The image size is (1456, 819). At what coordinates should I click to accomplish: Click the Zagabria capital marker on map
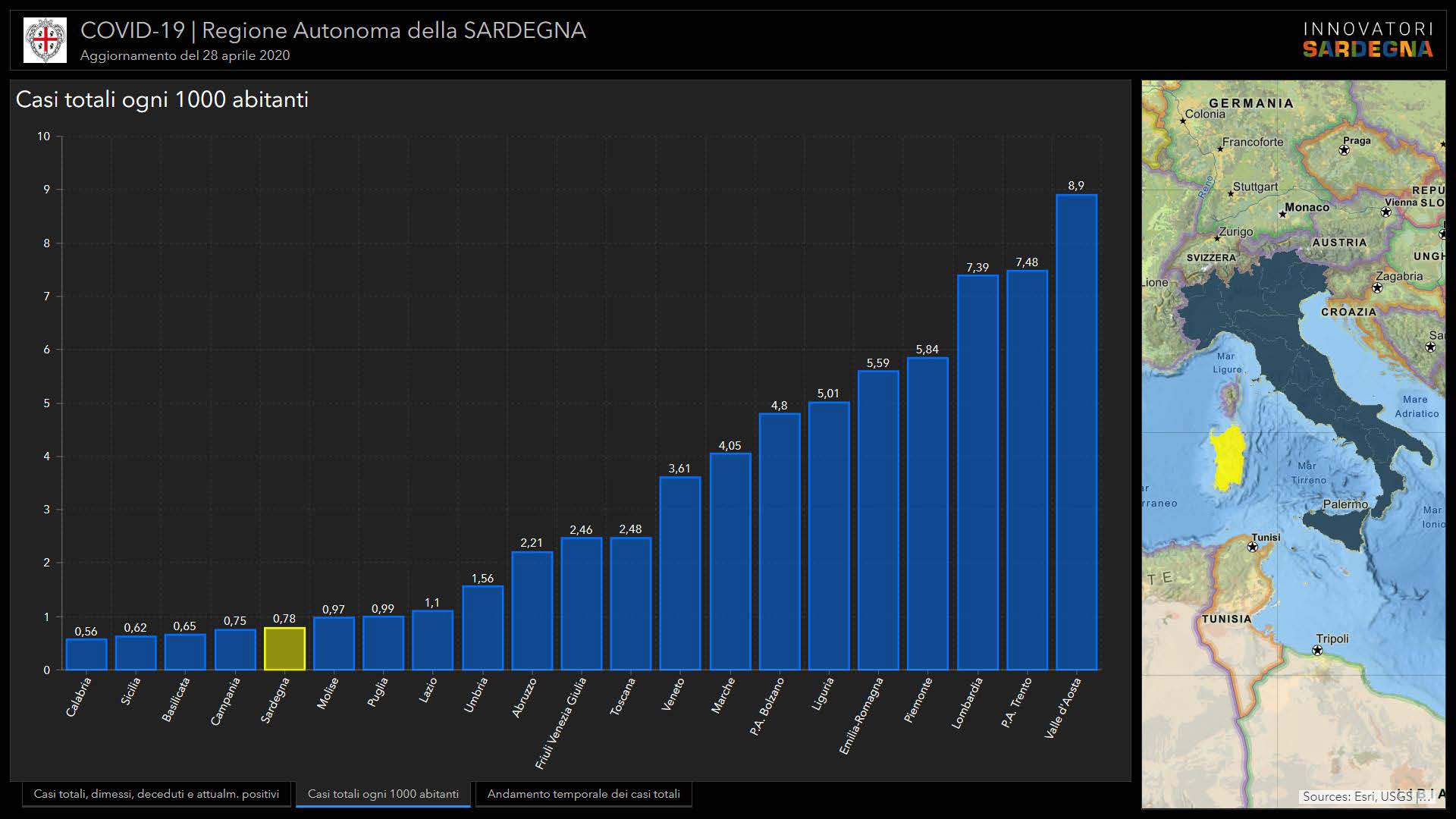click(1377, 288)
